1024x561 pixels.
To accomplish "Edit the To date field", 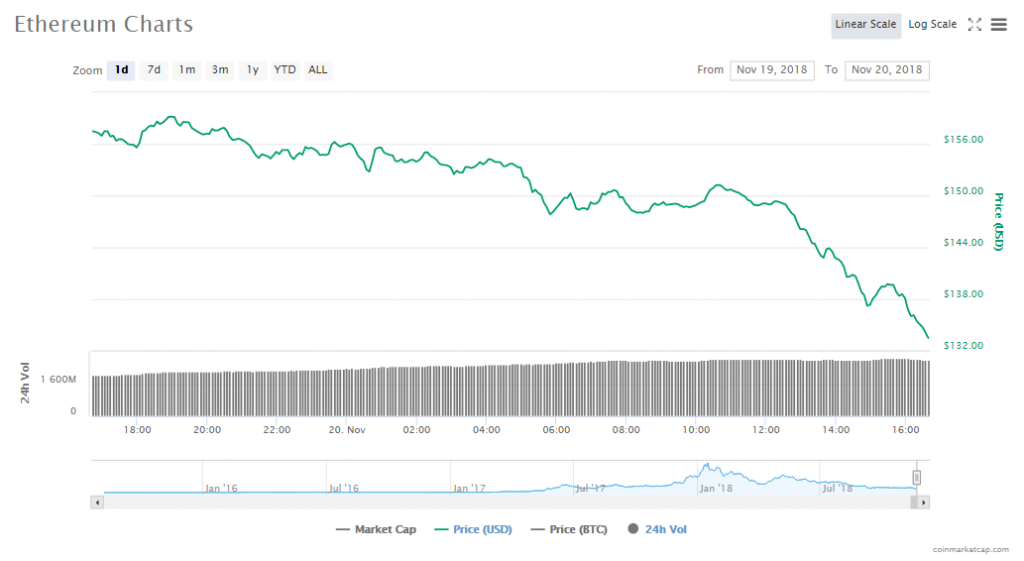I will 887,70.
